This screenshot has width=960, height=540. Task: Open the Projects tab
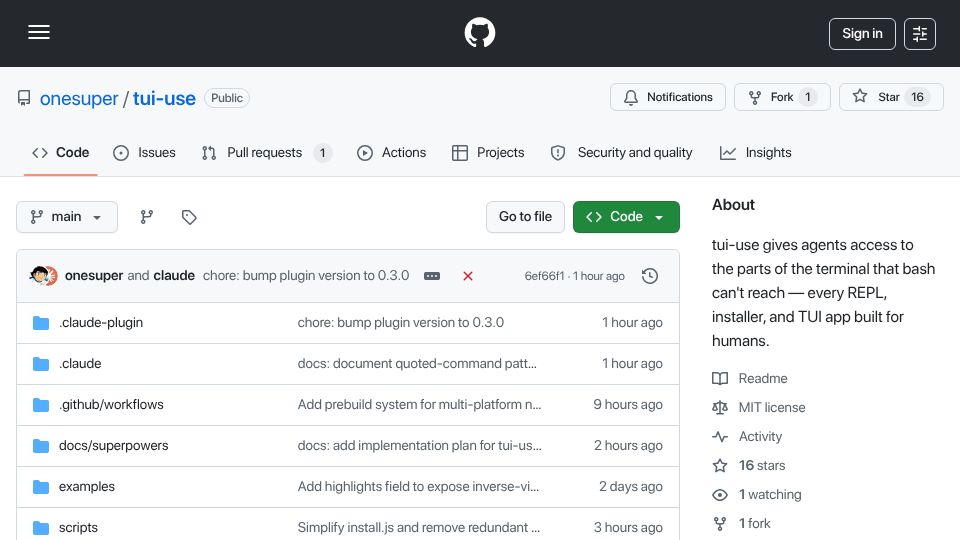pyautogui.click(x=488, y=152)
